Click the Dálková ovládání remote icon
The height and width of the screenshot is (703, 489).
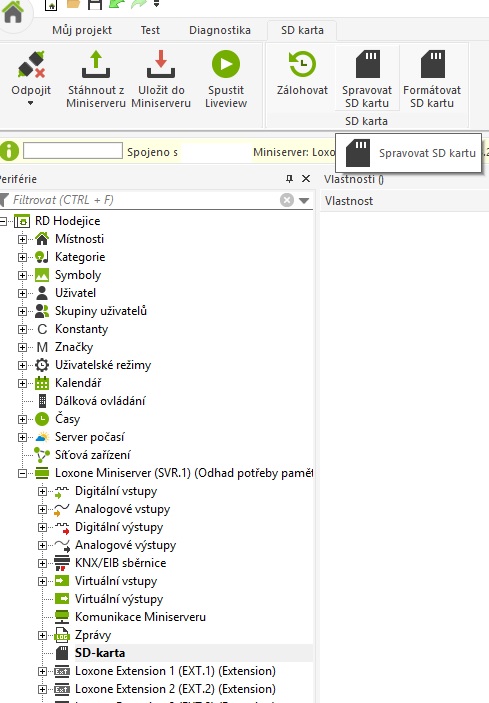42,401
